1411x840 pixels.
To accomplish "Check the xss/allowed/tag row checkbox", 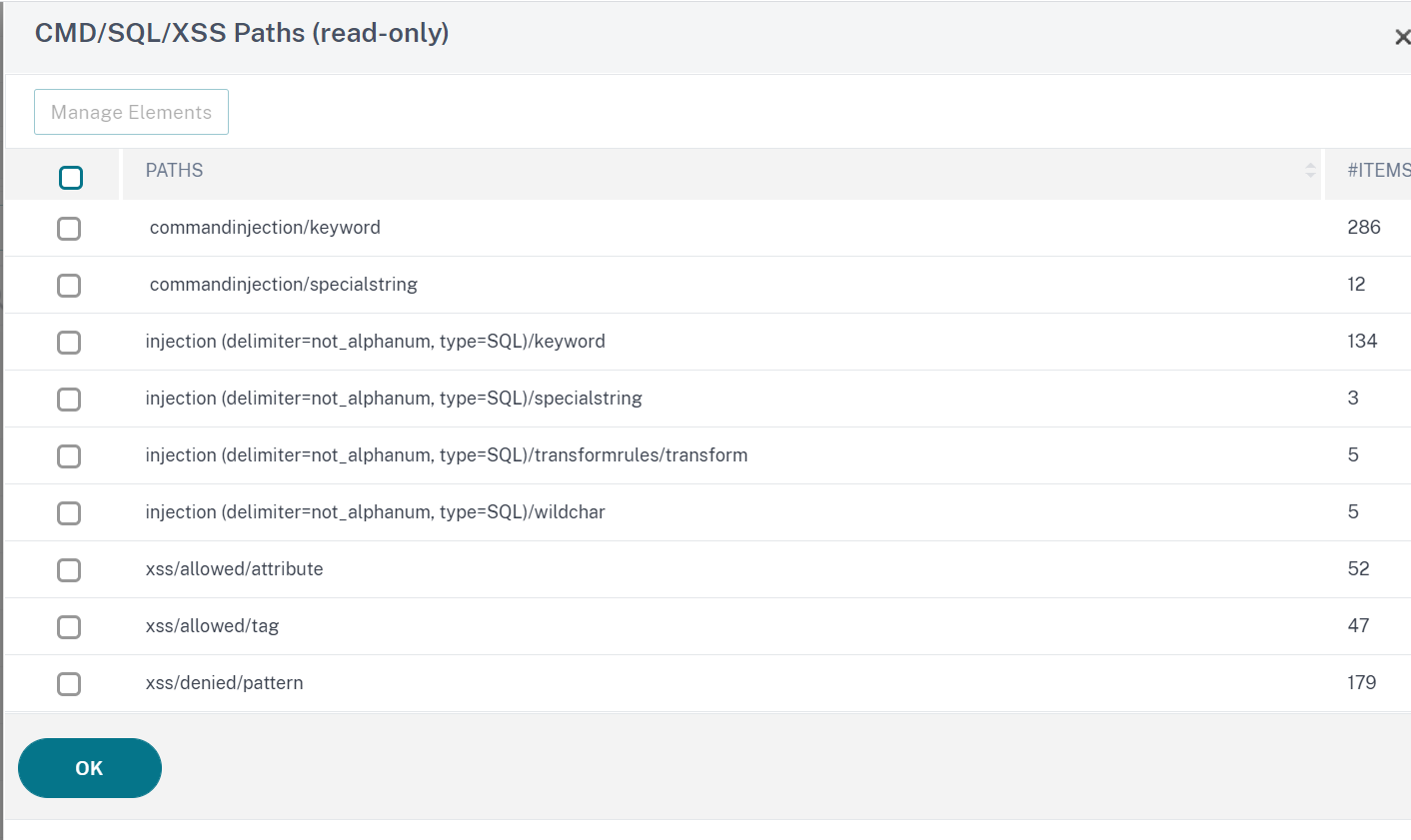I will pyautogui.click(x=69, y=627).
